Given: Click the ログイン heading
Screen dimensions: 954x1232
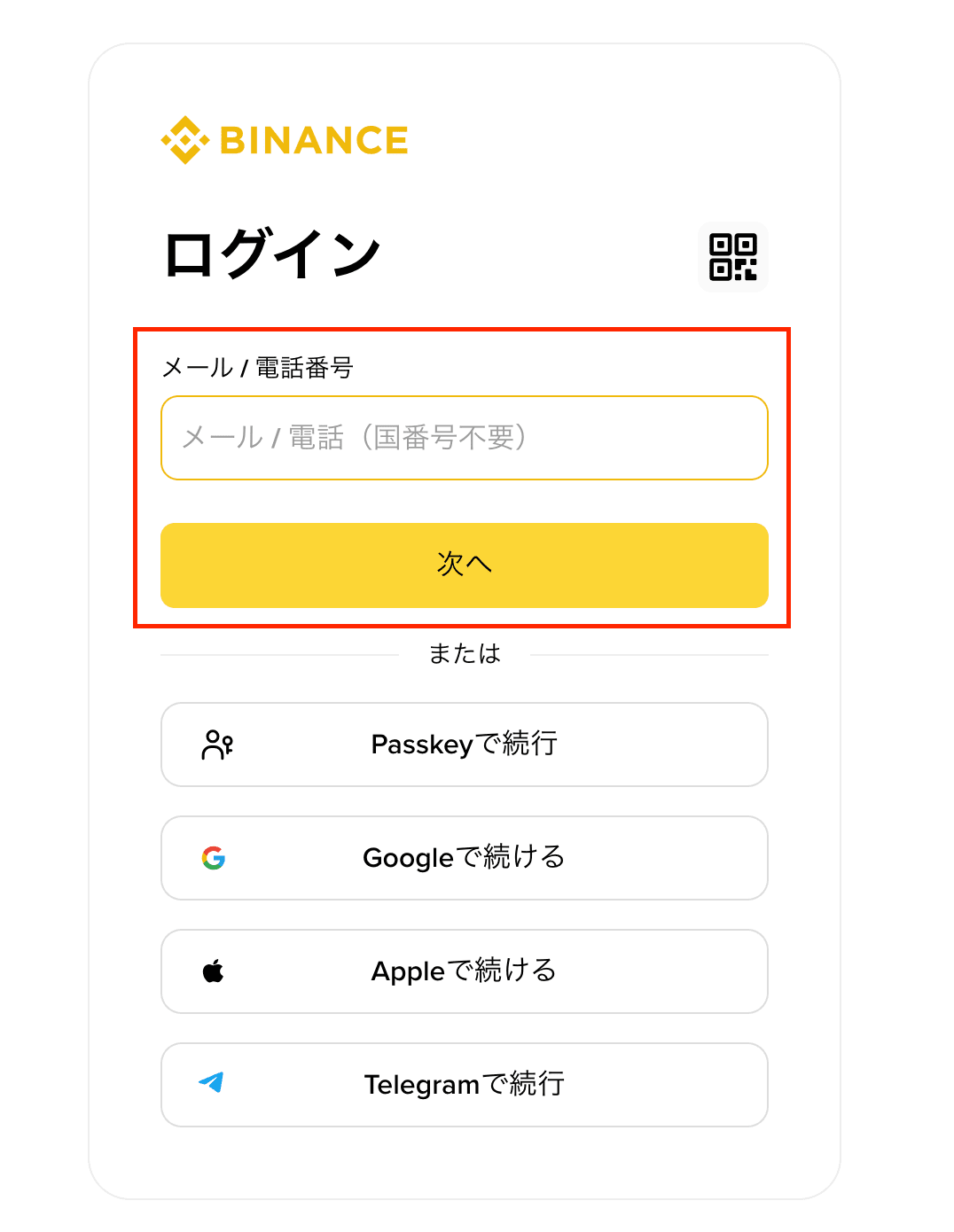Looking at the screenshot, I should click(270, 253).
